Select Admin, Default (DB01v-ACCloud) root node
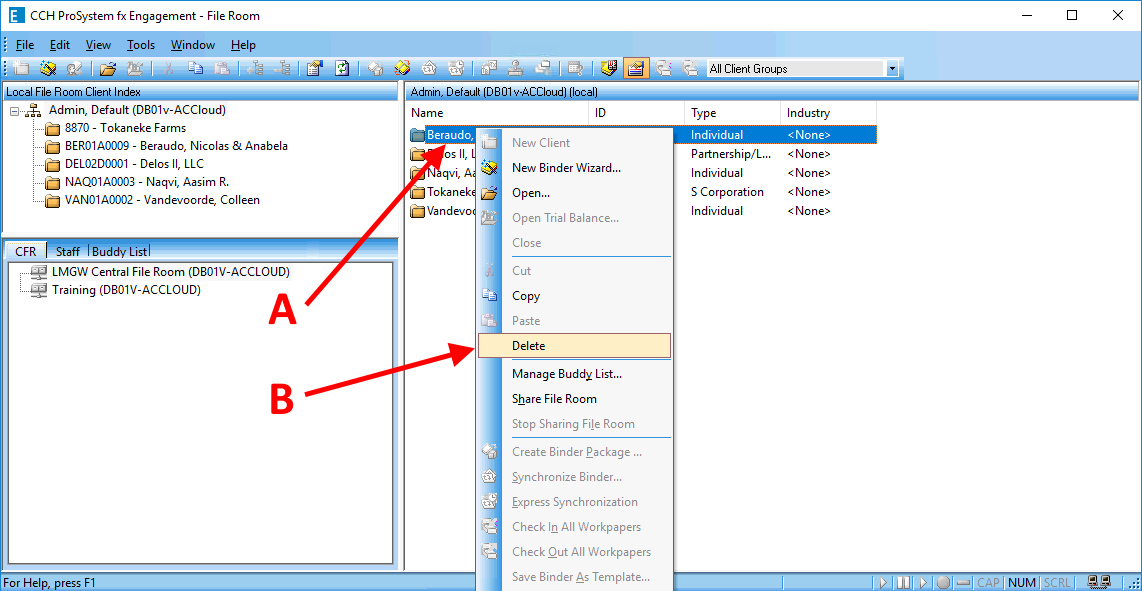 [x=137, y=110]
